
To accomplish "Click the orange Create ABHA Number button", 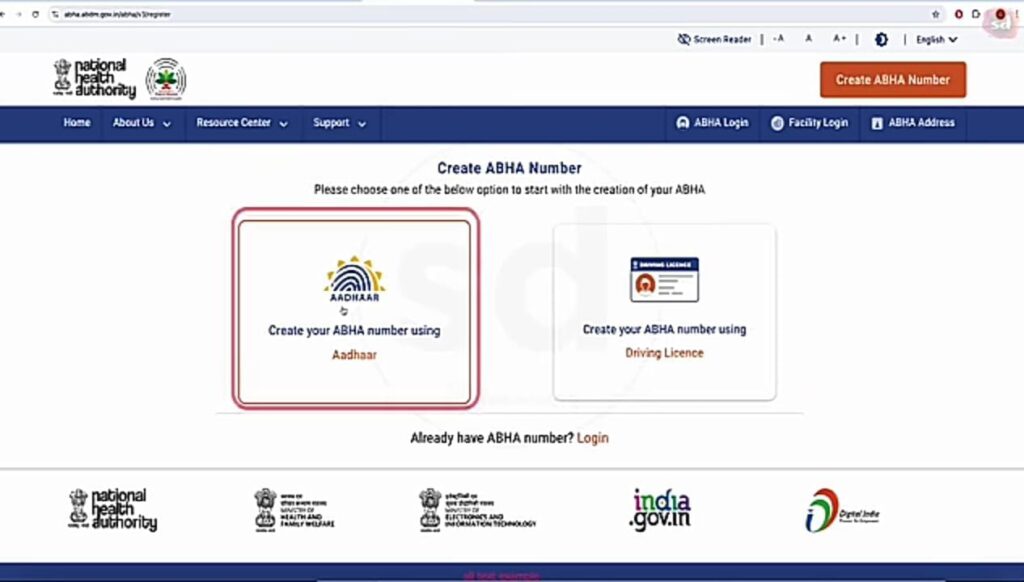I will point(893,80).
